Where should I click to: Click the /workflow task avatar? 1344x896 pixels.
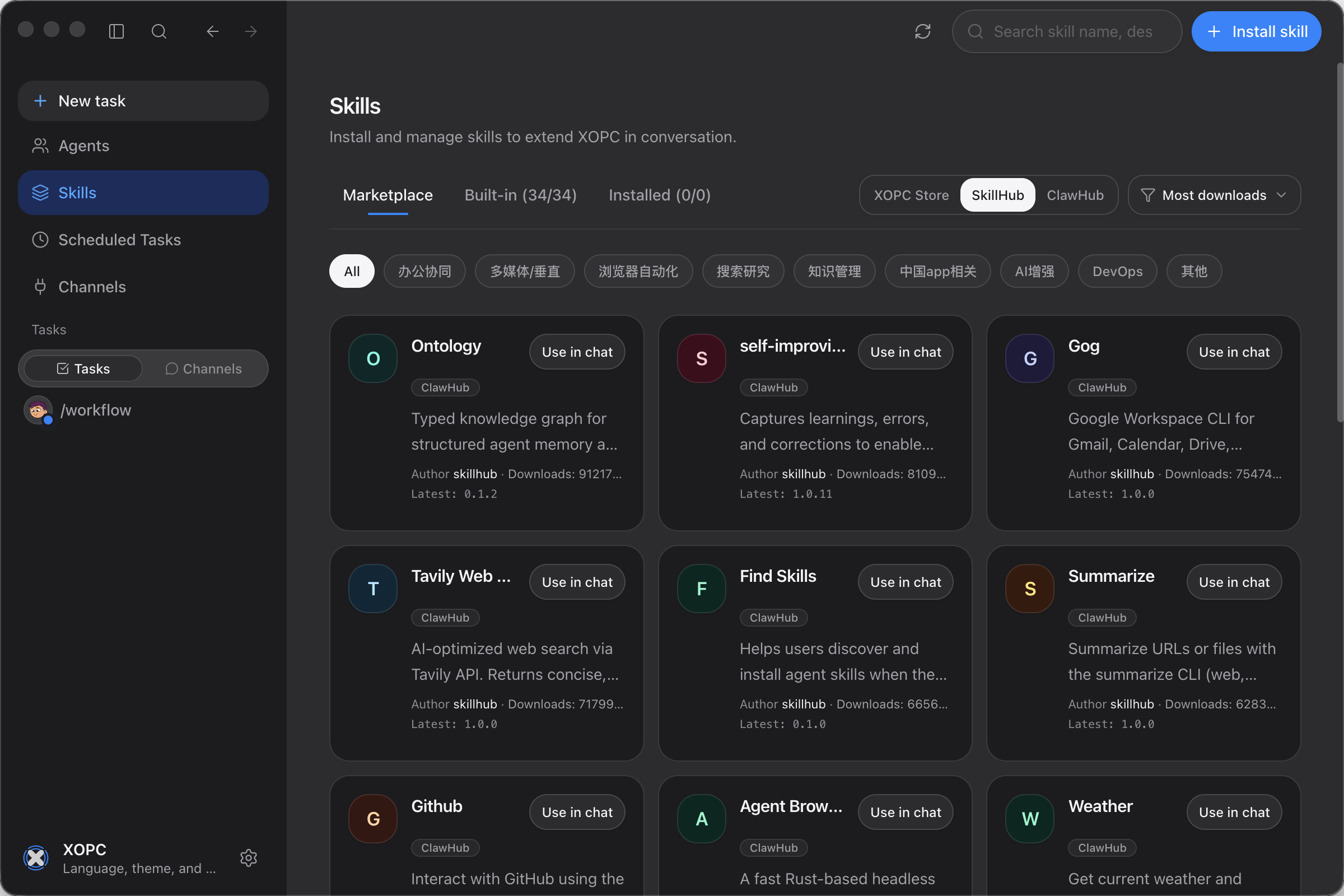[38, 410]
